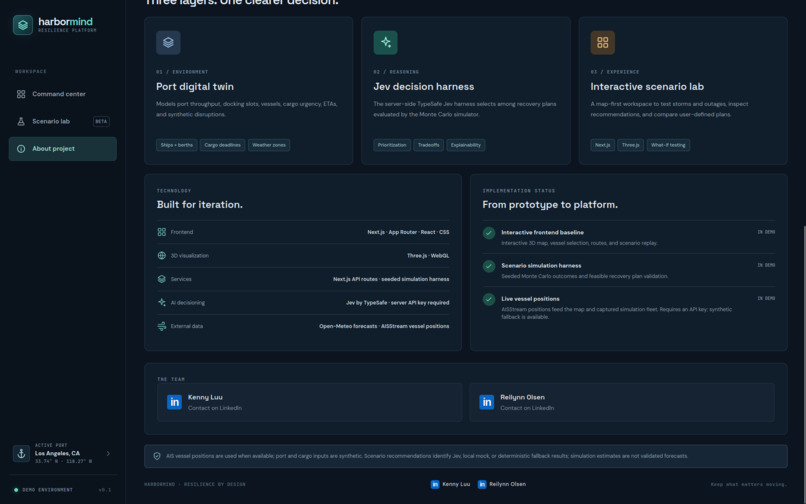Click LinkedIn icon in Reilynn Olsen card

(486, 402)
